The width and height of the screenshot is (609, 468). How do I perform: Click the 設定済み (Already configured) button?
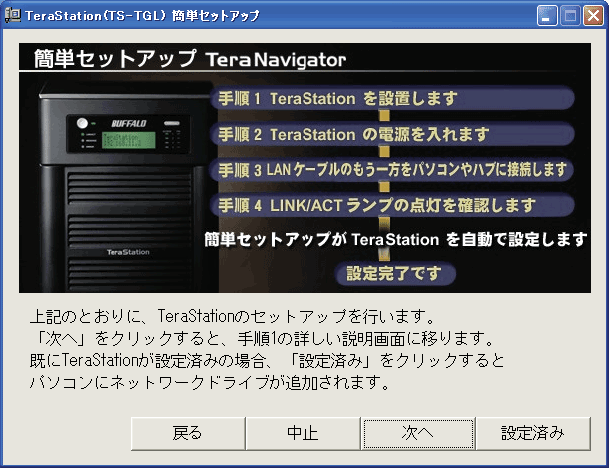(533, 433)
